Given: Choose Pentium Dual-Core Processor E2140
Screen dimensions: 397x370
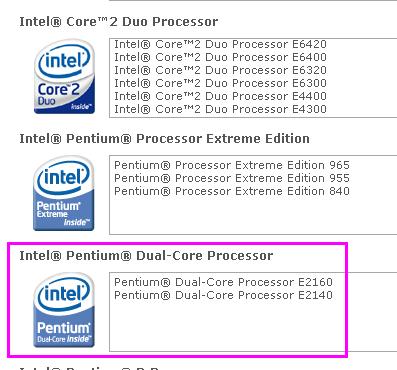Looking at the screenshot, I should point(223,295).
